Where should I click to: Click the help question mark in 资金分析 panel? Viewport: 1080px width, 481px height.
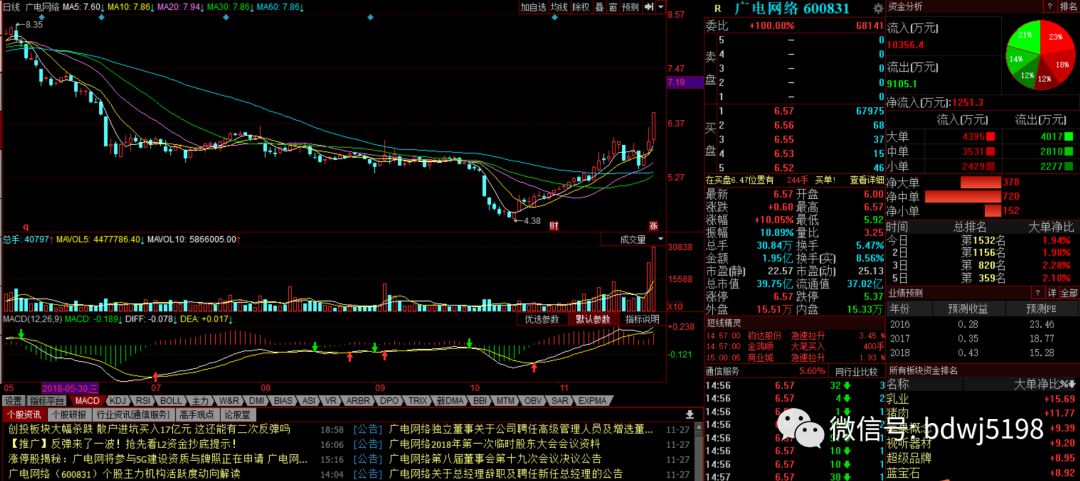(1045, 6)
